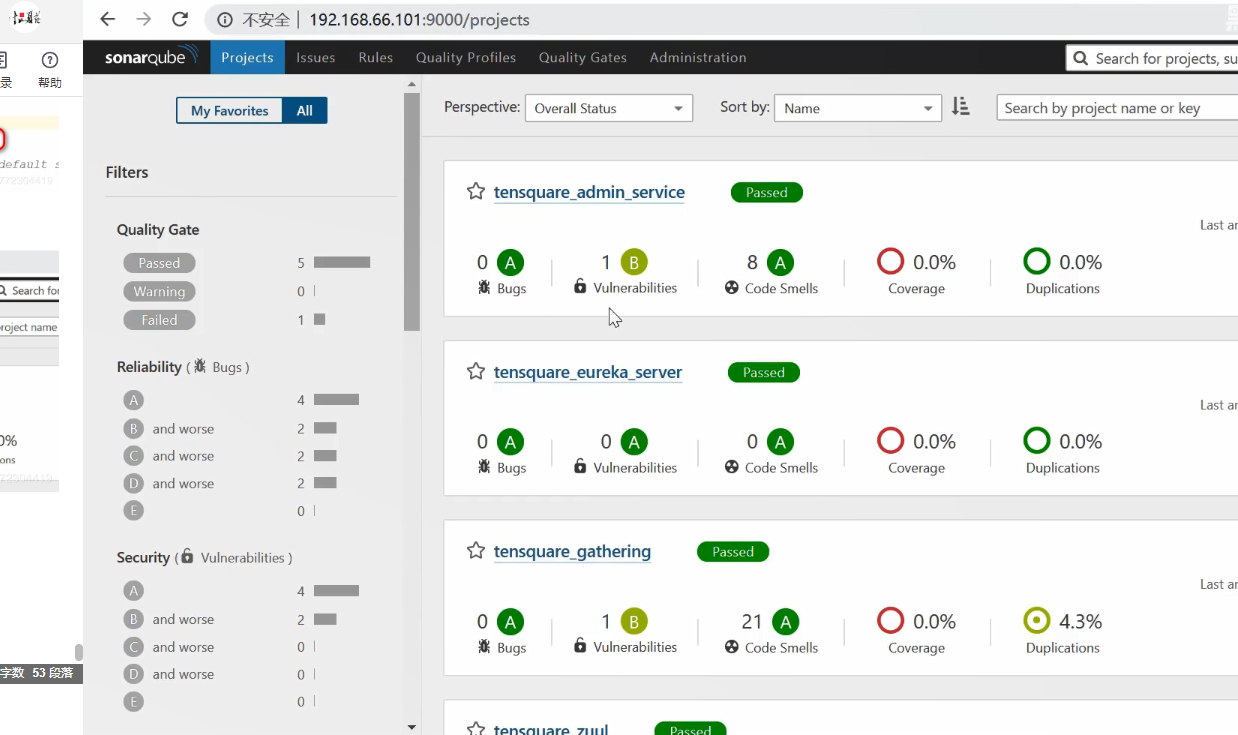Image resolution: width=1238 pixels, height=735 pixels.
Task: Click help question mark icon in left window
Action: pyautogui.click(x=49, y=60)
